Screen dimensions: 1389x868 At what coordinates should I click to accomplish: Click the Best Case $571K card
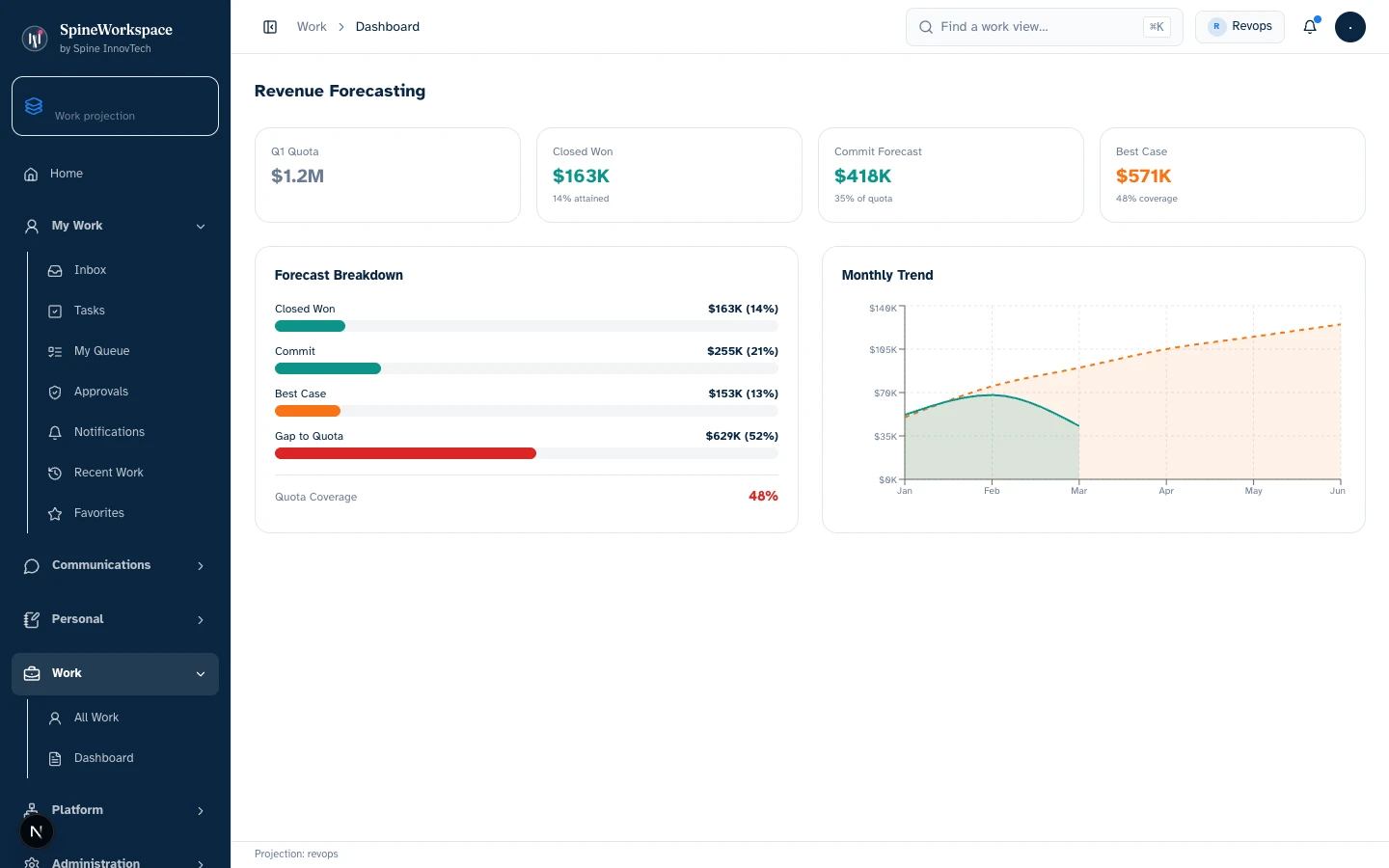(1233, 176)
